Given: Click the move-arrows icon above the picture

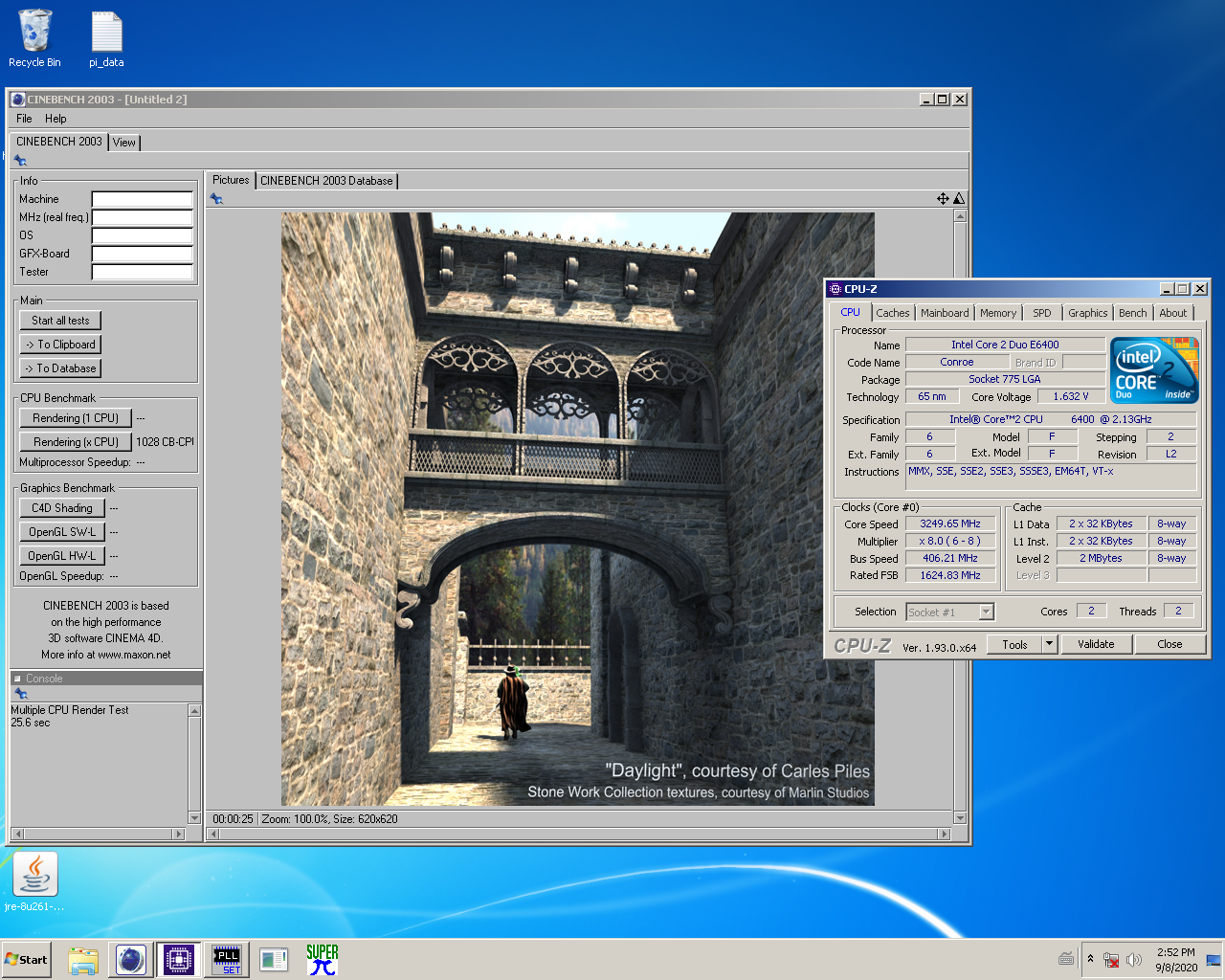Looking at the screenshot, I should [x=943, y=199].
